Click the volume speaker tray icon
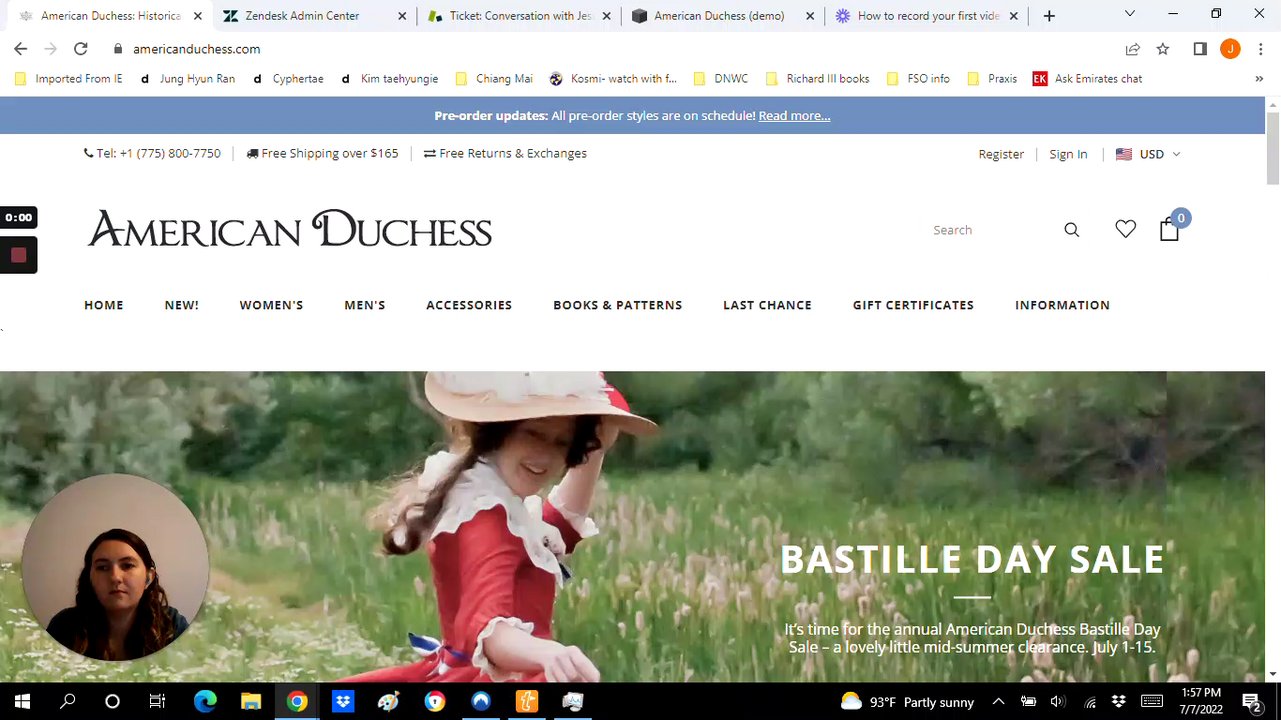1281x720 pixels. (1058, 702)
